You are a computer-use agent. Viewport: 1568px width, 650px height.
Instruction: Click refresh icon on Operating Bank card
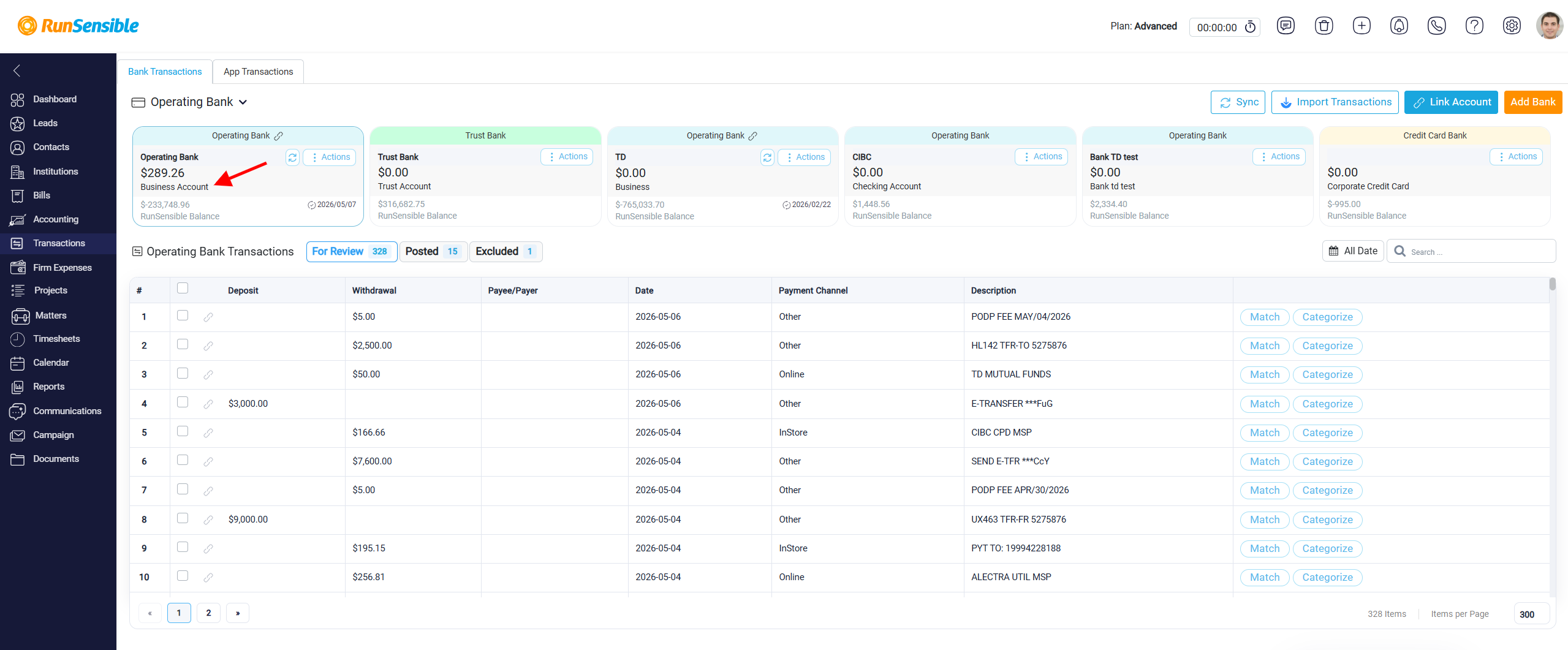(x=292, y=157)
